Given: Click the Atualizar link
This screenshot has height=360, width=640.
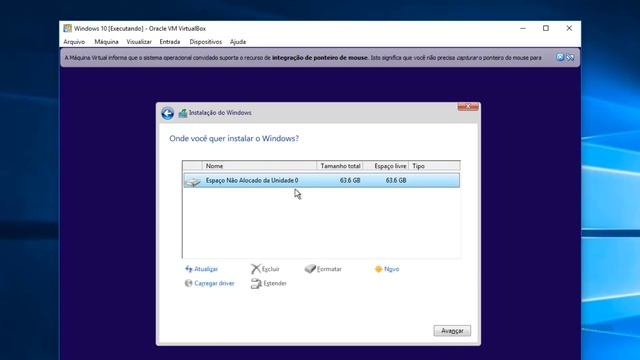Looking at the screenshot, I should pyautogui.click(x=206, y=269).
